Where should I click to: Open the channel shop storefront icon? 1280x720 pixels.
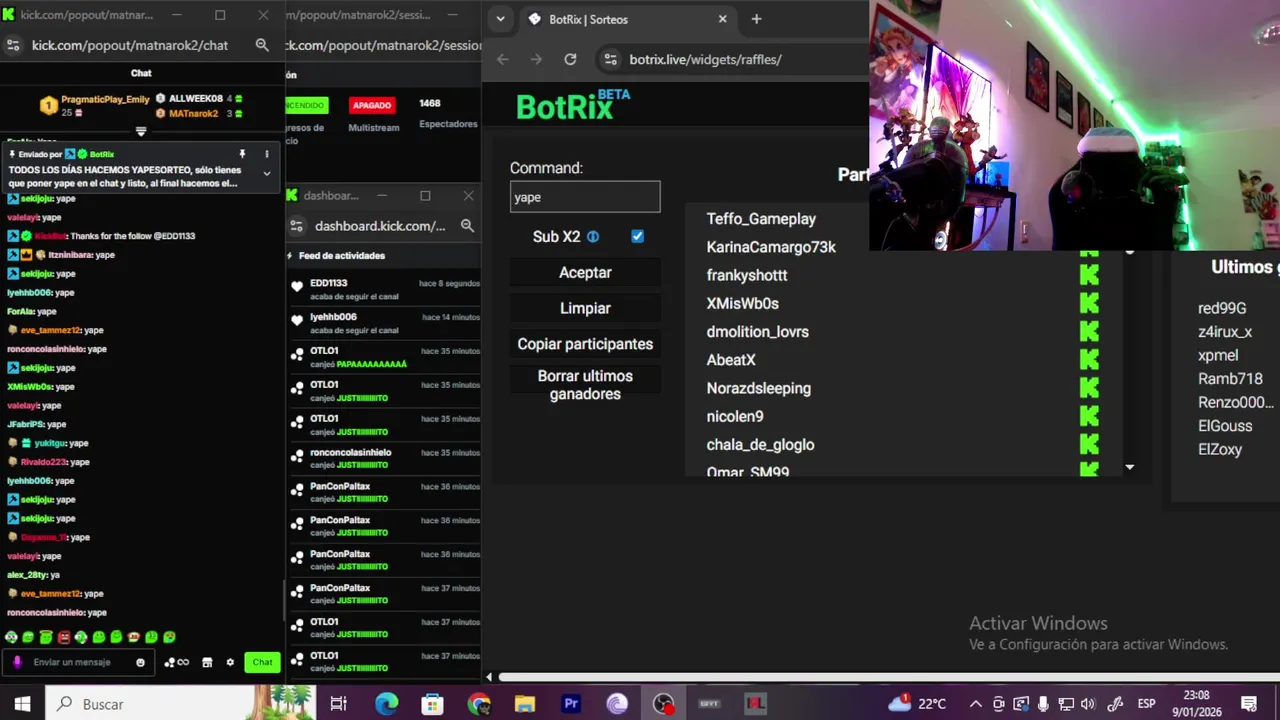point(207,662)
